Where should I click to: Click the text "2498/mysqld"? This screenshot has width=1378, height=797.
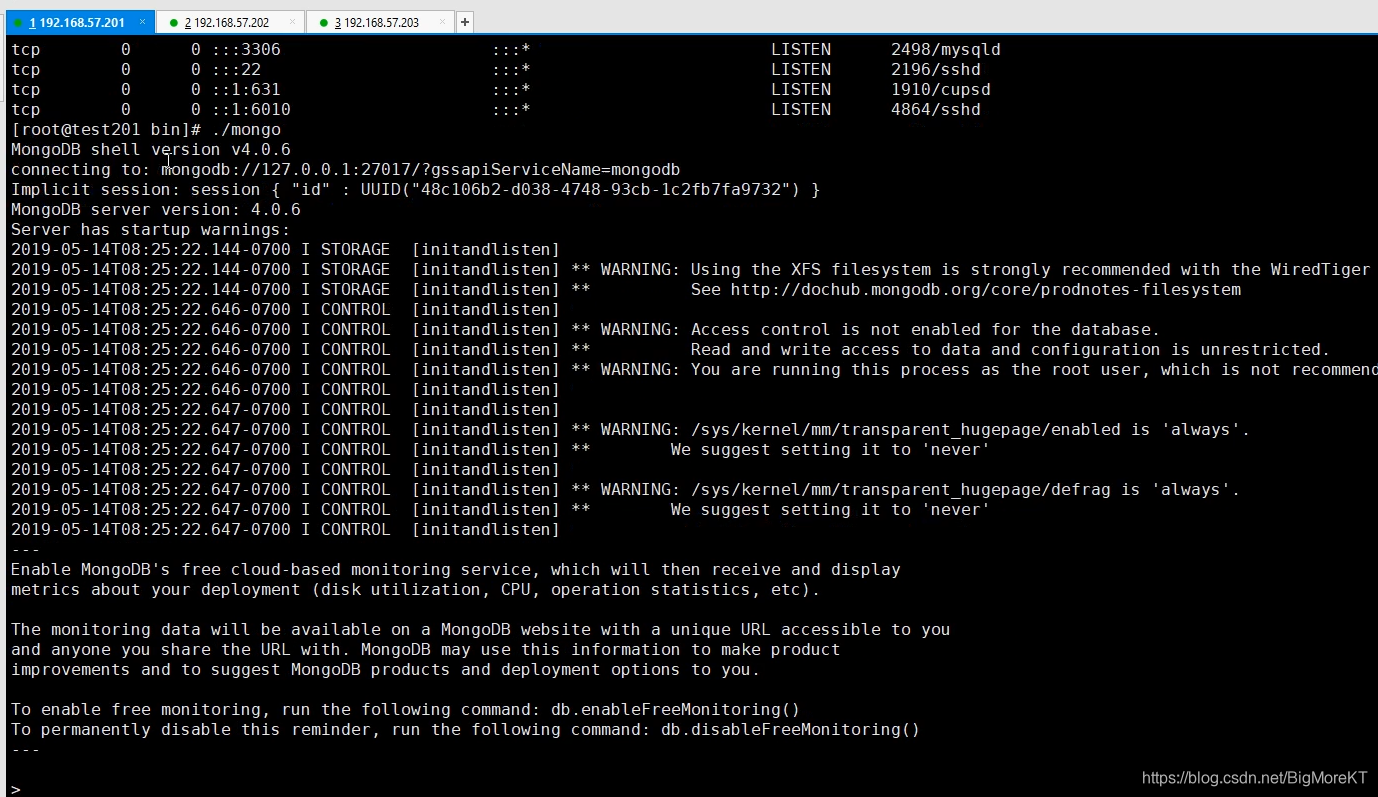tap(945, 49)
